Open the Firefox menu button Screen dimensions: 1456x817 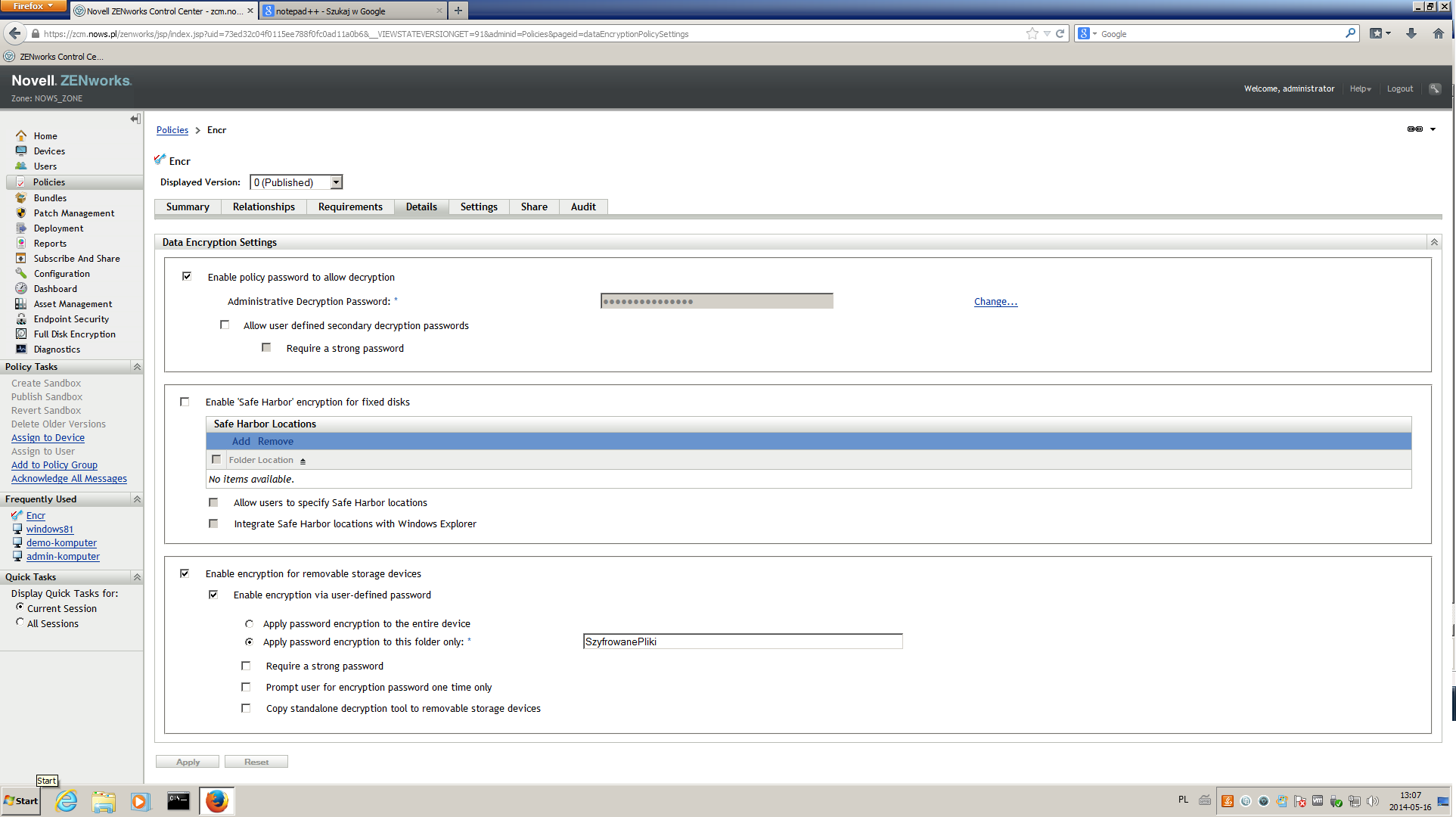click(x=33, y=6)
